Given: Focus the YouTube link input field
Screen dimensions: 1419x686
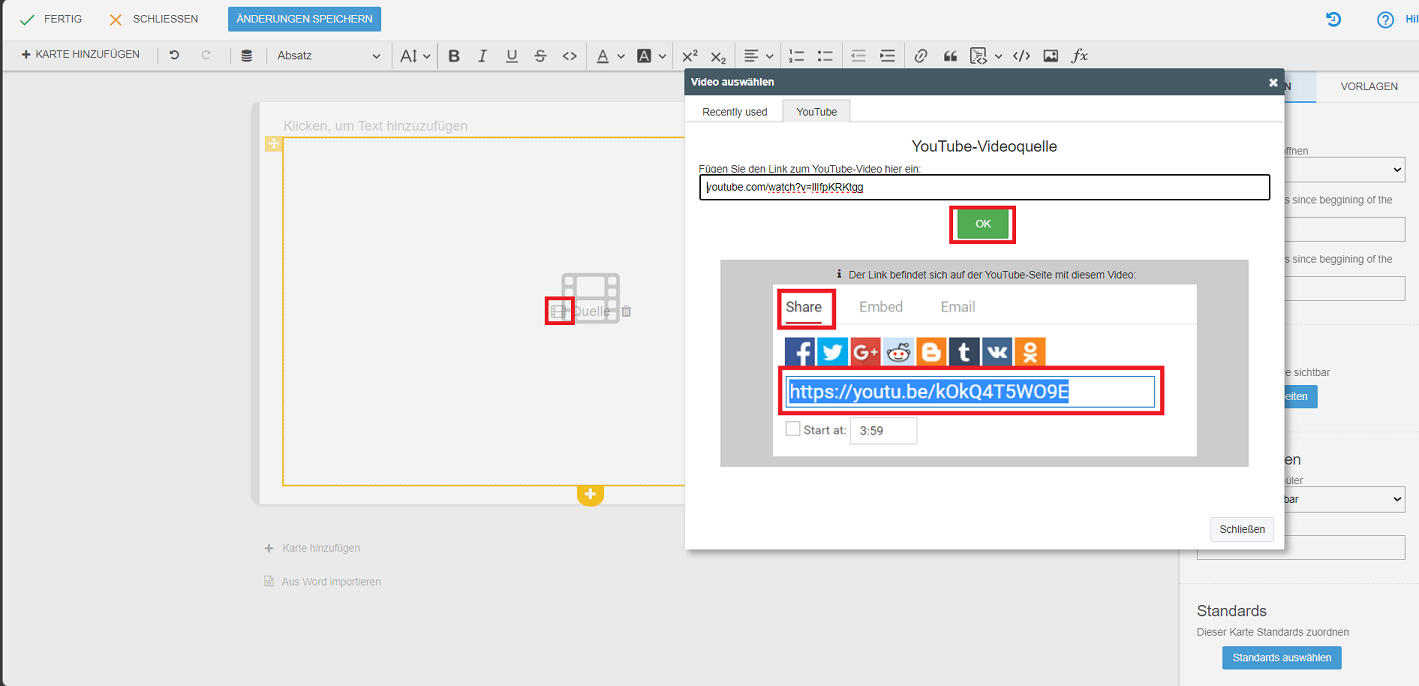Looking at the screenshot, I should [x=985, y=187].
